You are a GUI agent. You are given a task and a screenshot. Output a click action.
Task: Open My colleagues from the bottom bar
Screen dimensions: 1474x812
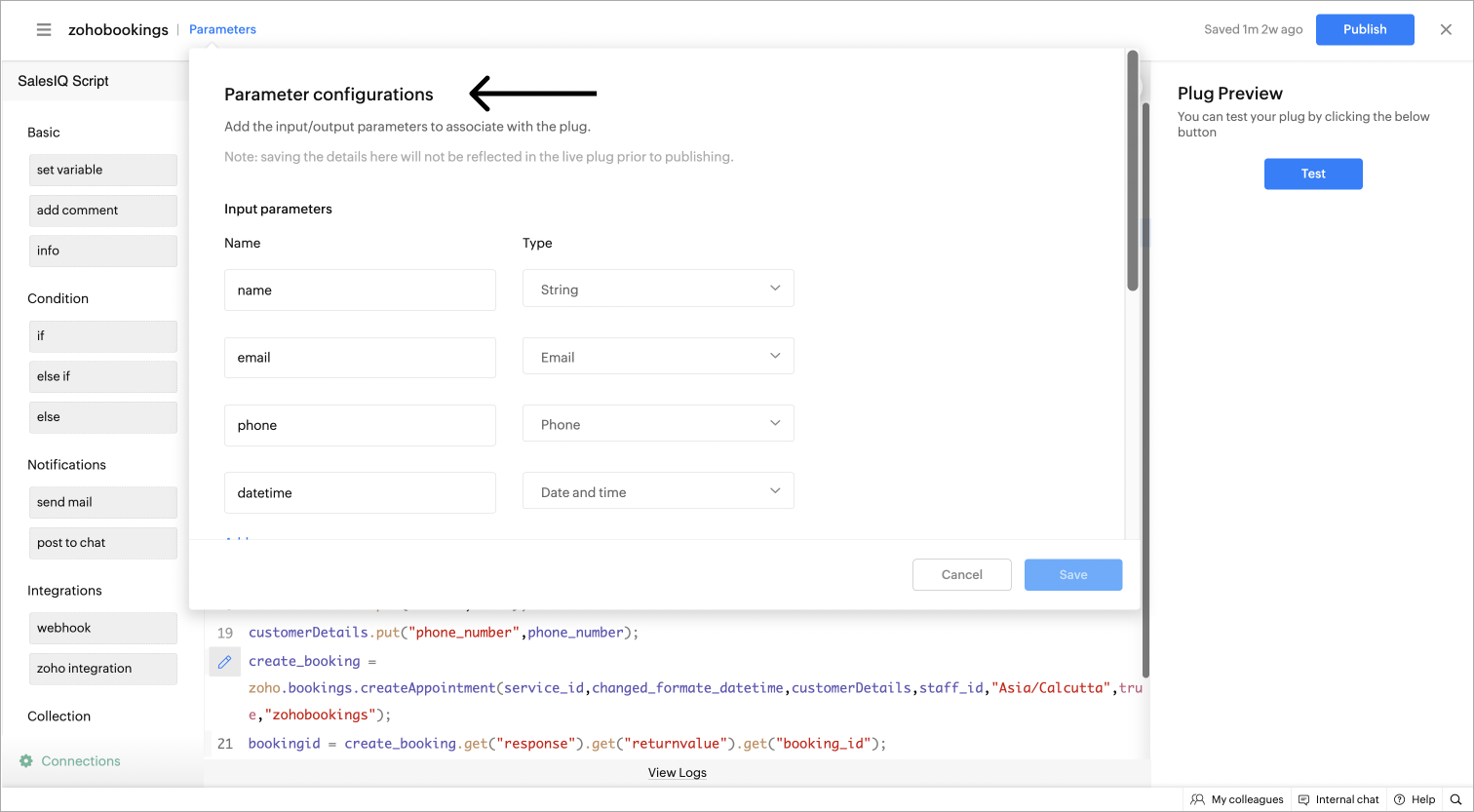(x=1237, y=799)
